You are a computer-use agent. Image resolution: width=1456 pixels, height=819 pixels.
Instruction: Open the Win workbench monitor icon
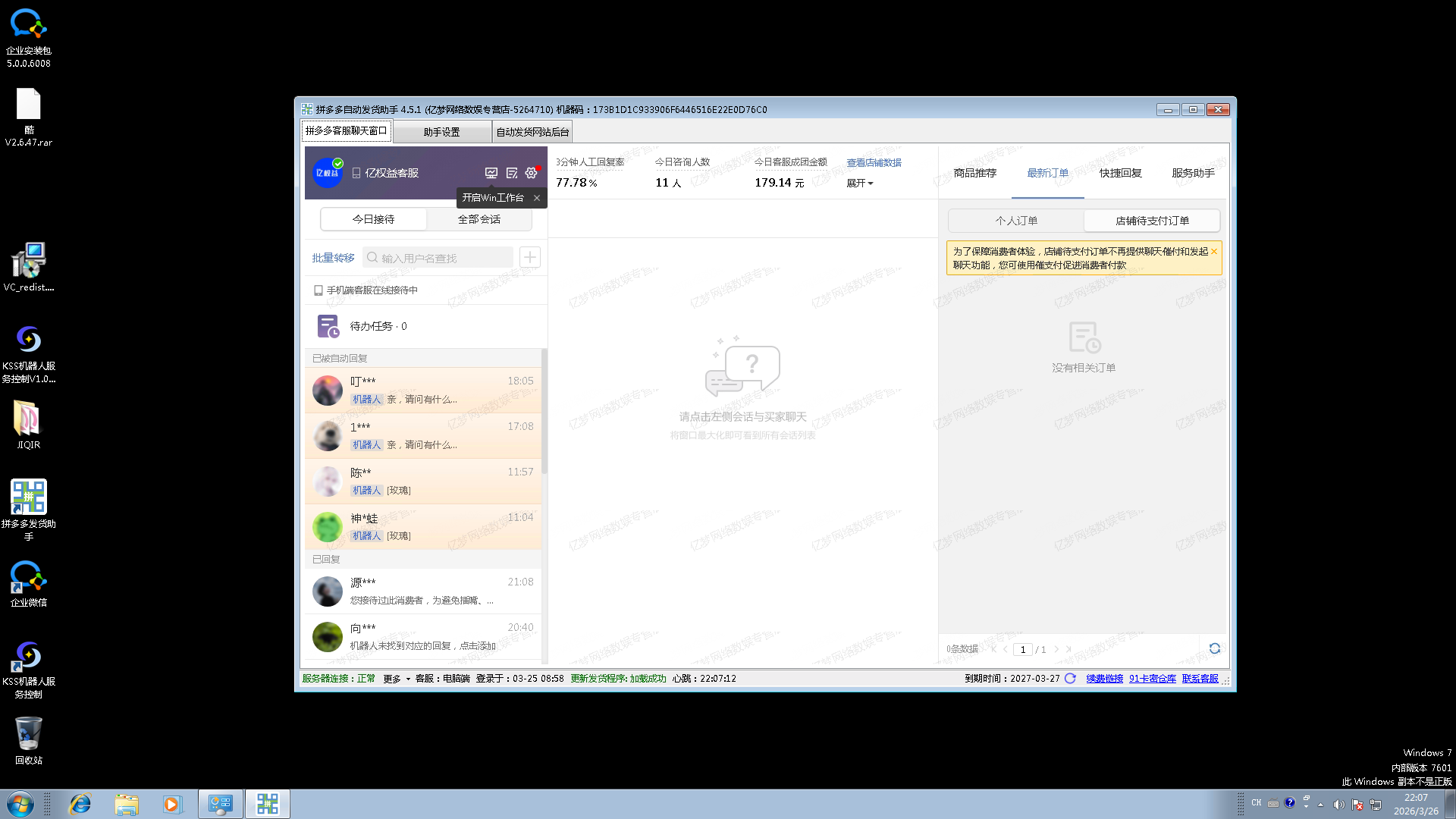click(x=491, y=173)
